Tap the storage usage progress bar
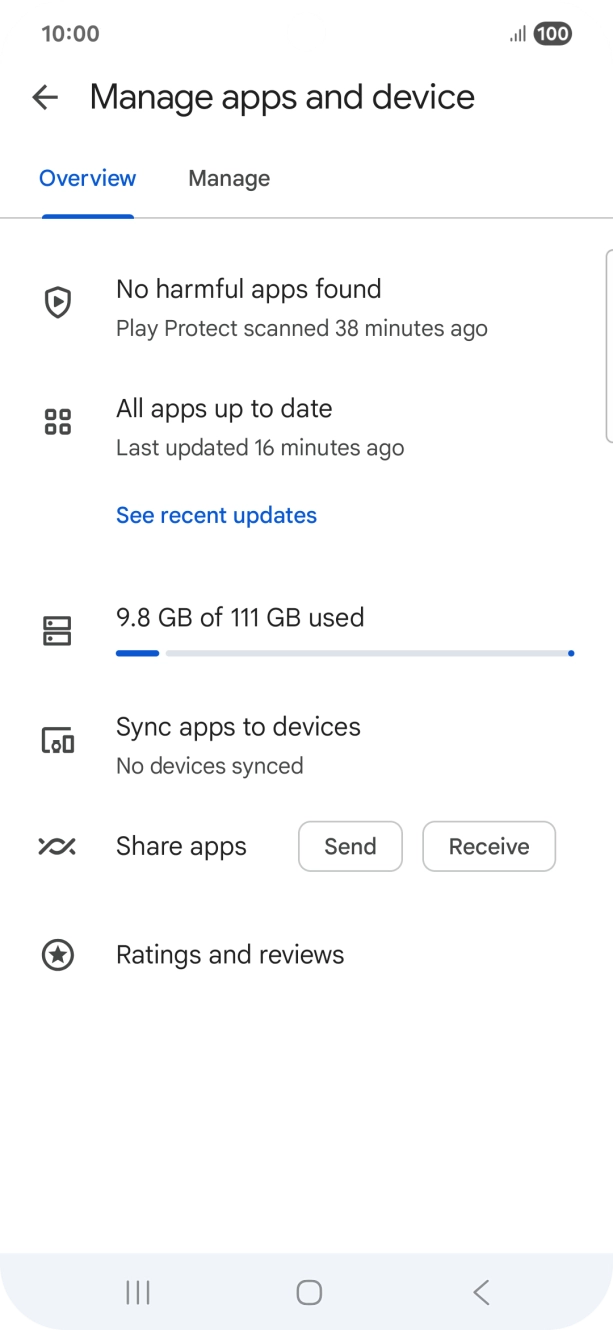Image resolution: width=613 pixels, height=1330 pixels. [344, 653]
